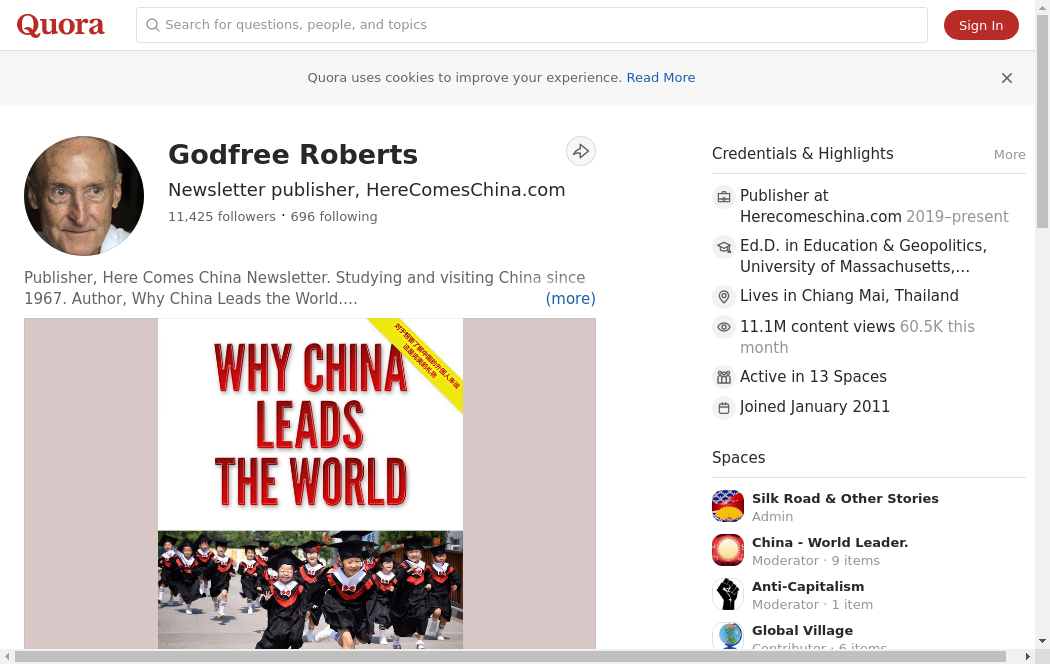
Task: Focus the Quora search field
Action: pyautogui.click(x=540, y=25)
